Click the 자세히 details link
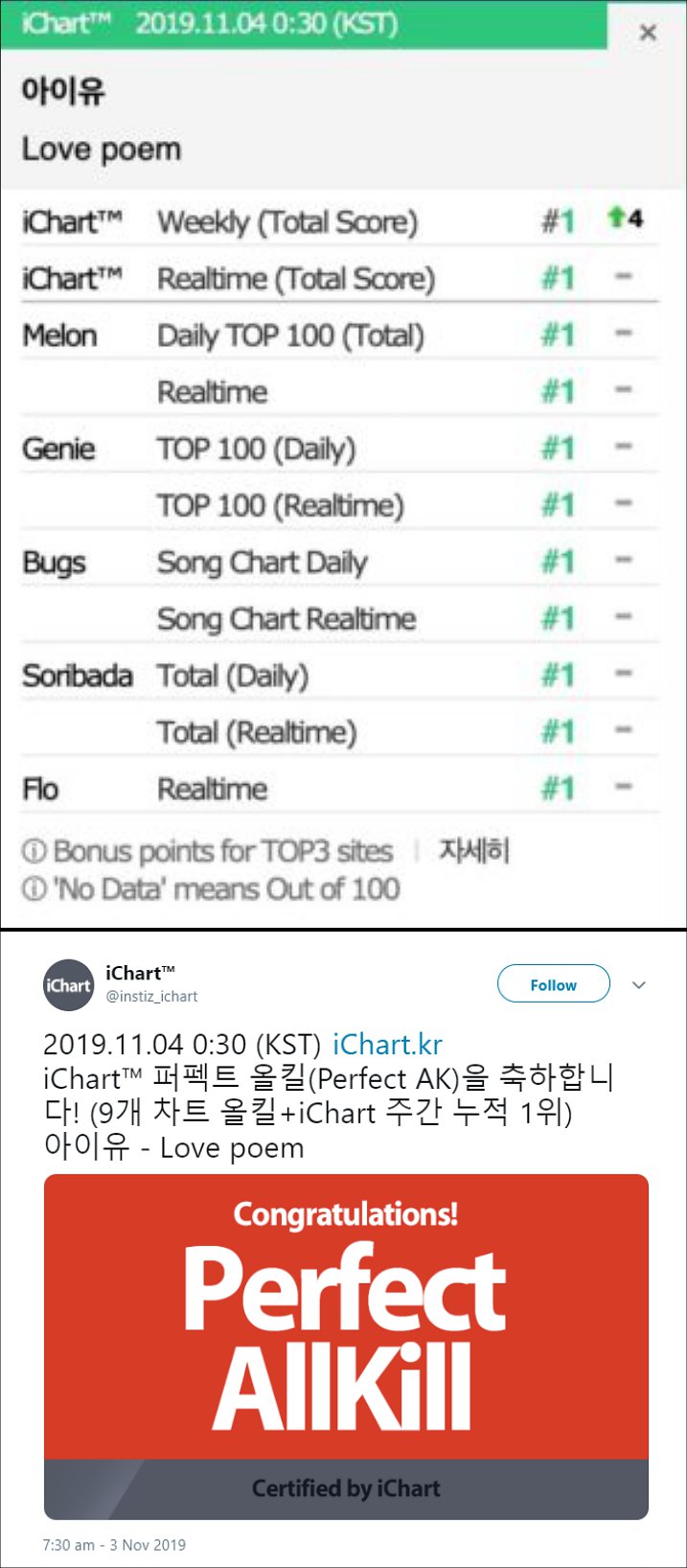The width and height of the screenshot is (687, 1568). coord(473,850)
